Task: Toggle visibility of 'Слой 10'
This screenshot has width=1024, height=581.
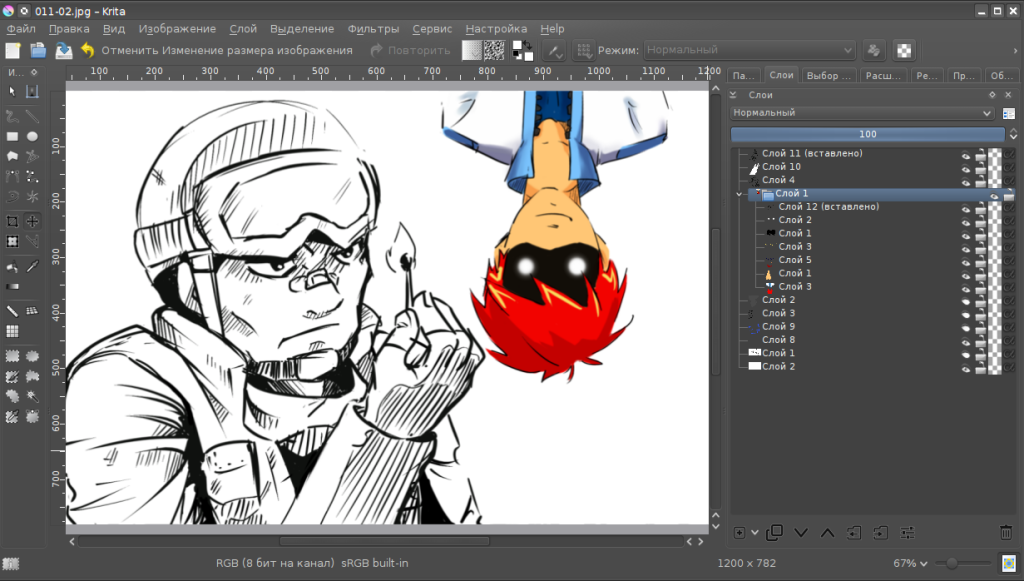Action: tap(966, 168)
